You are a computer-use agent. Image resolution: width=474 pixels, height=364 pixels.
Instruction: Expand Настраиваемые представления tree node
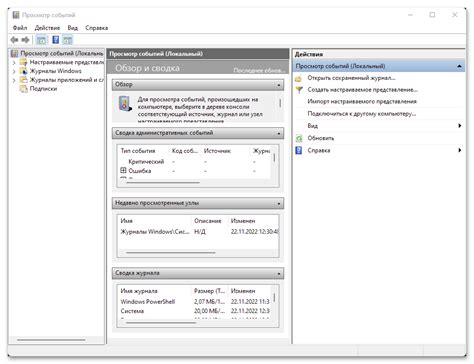(14, 62)
